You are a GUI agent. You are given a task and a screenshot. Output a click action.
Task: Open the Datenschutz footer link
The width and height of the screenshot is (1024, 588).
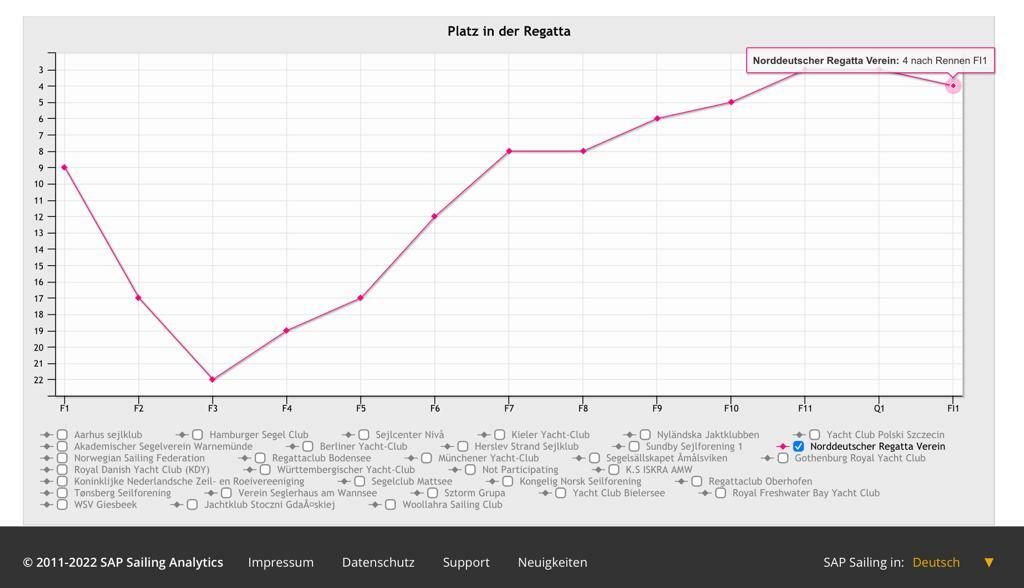pyautogui.click(x=378, y=563)
